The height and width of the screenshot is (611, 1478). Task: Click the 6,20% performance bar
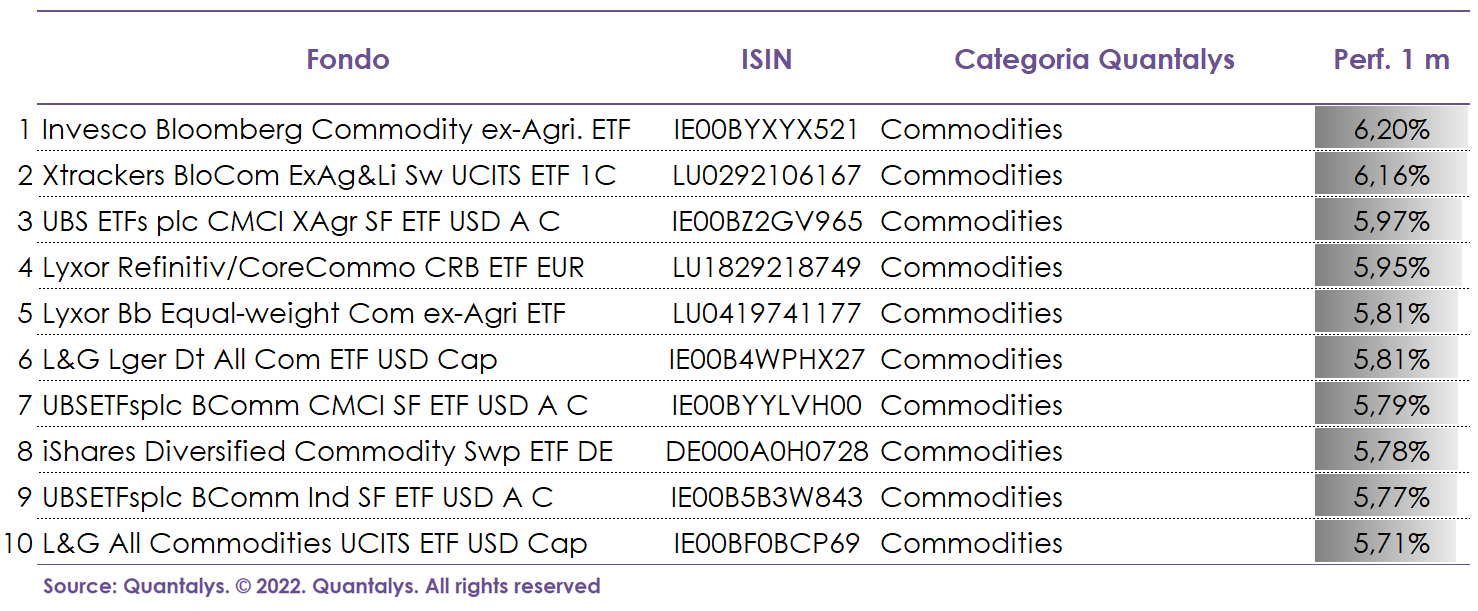[x=1391, y=129]
